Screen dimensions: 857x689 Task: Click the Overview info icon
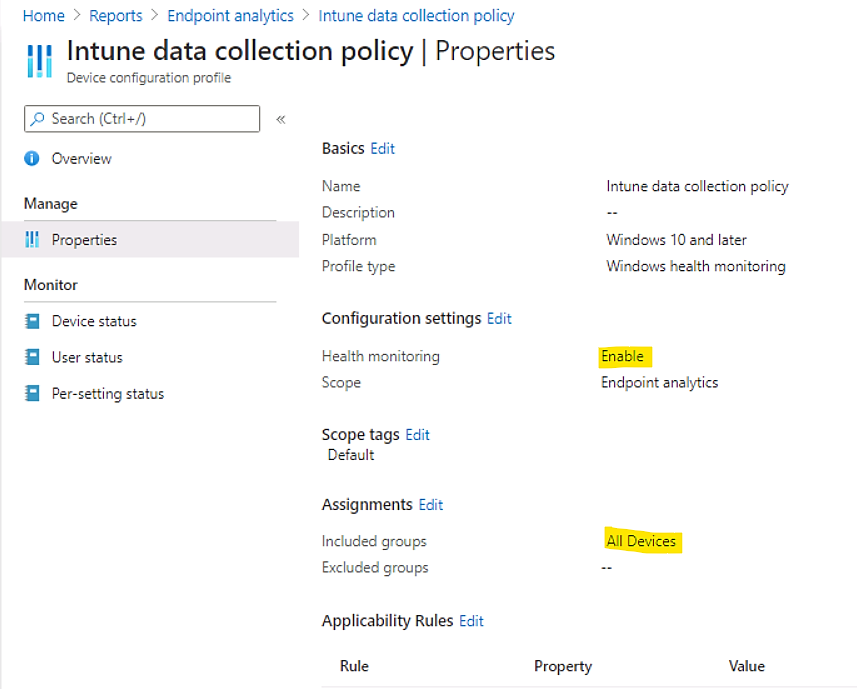(32, 158)
